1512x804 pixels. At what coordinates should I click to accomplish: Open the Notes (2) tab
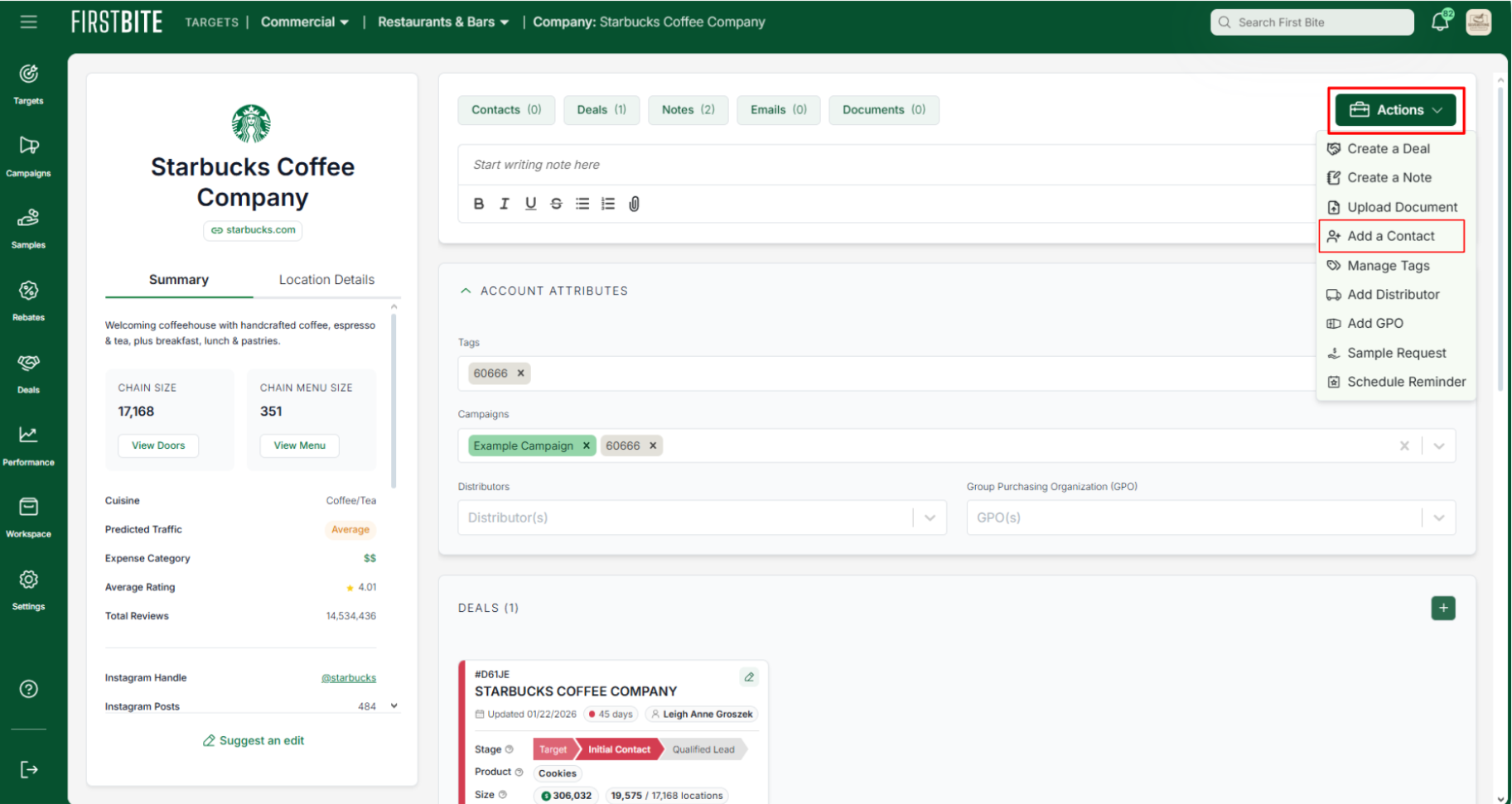coord(688,110)
